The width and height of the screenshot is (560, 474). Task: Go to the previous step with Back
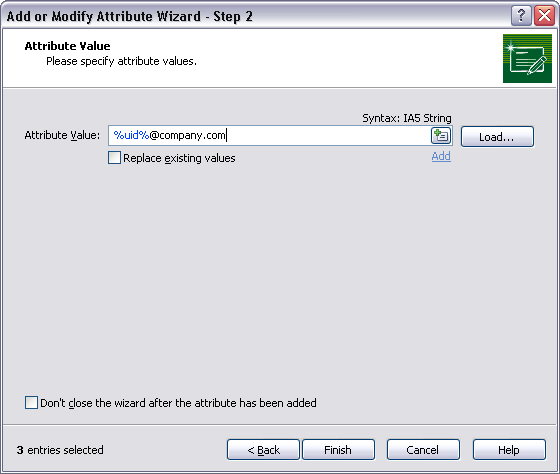263,449
